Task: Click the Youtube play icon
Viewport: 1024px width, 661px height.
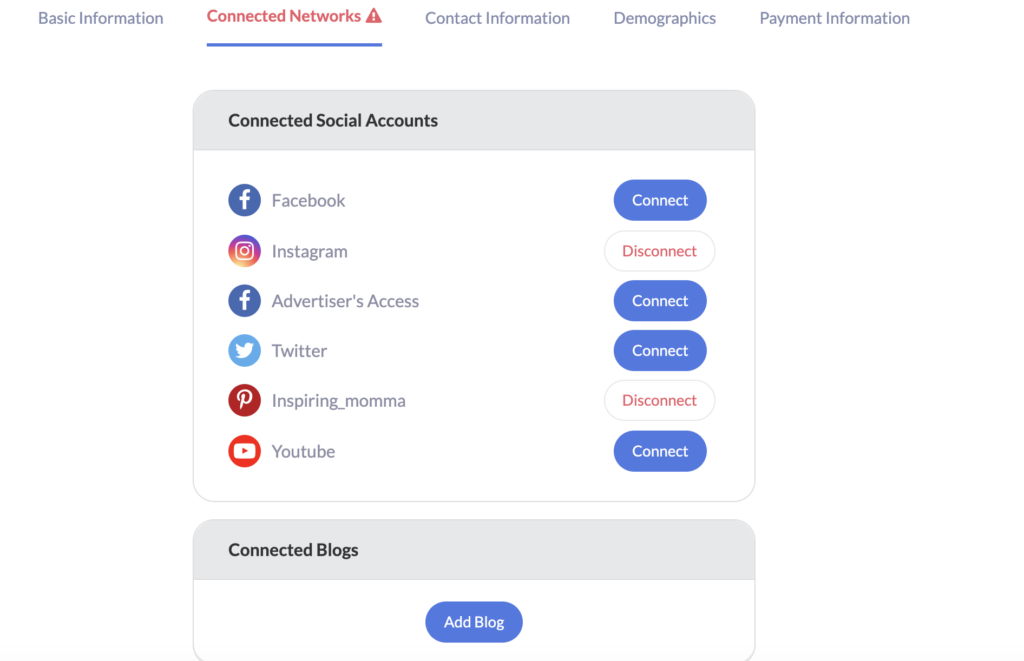Action: click(x=244, y=451)
